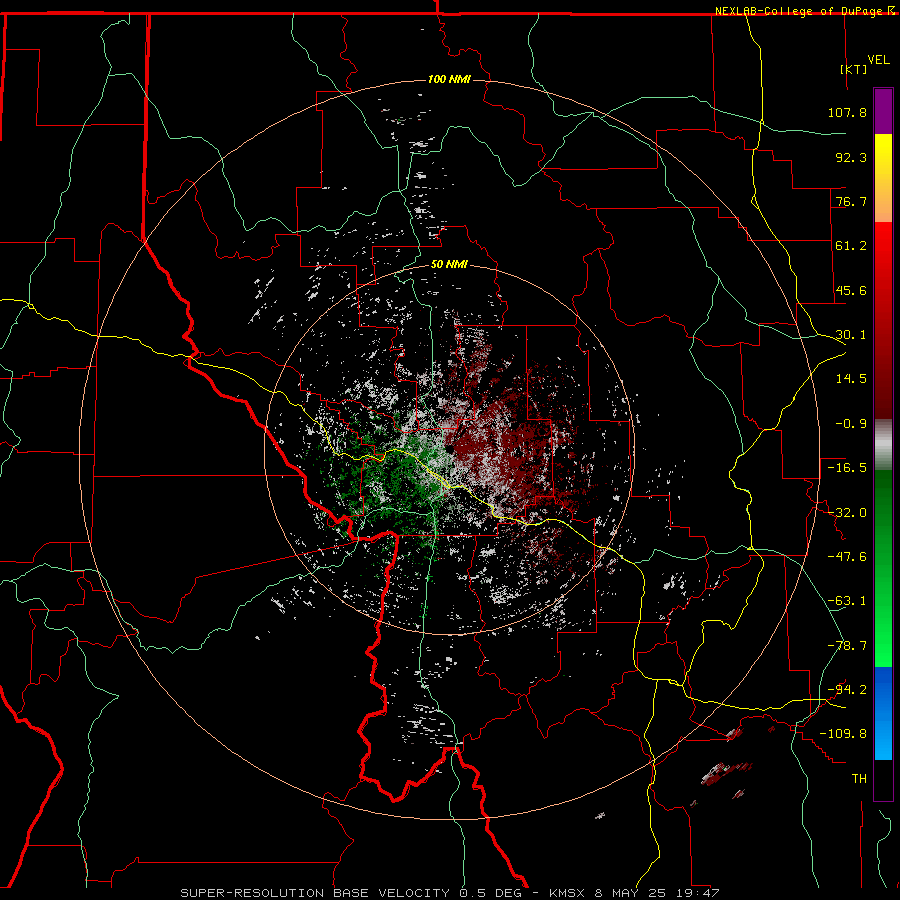Click the 100 NMI range ring label
900x900 pixels.
pos(449,79)
